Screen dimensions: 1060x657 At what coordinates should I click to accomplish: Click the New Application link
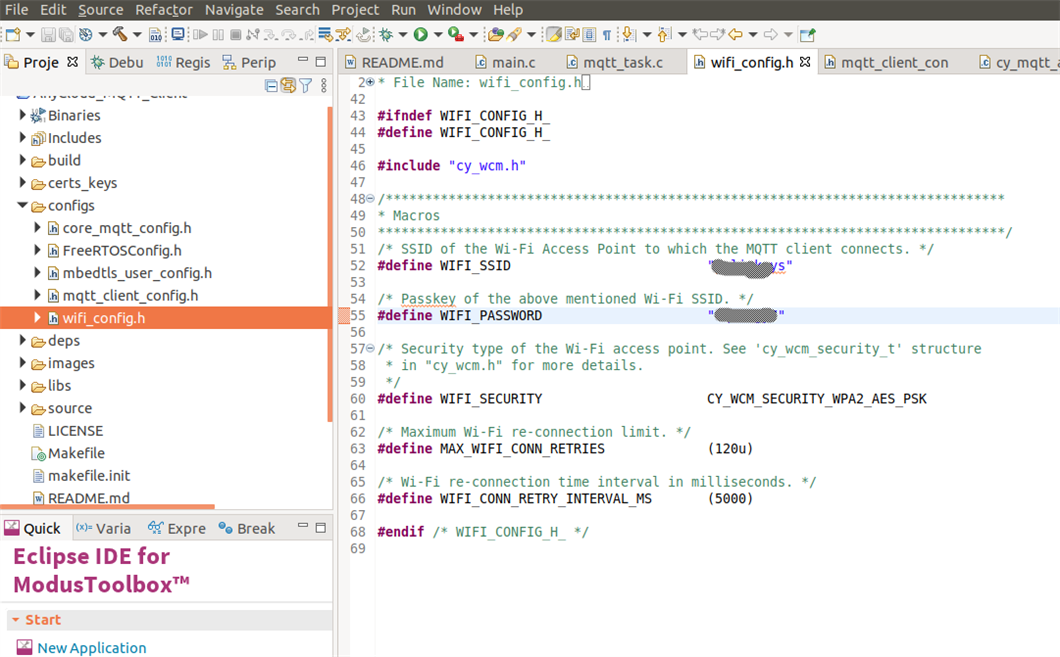pyautogui.click(x=91, y=648)
